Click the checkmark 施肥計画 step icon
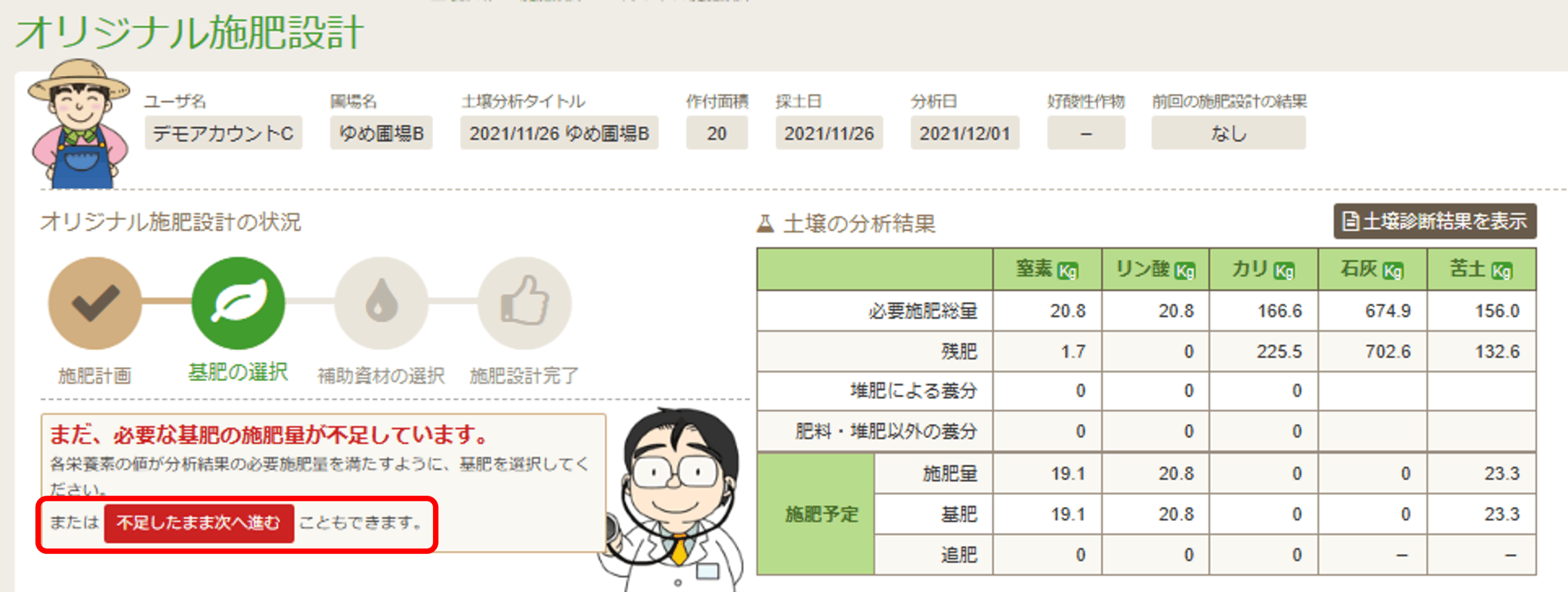 (95, 303)
